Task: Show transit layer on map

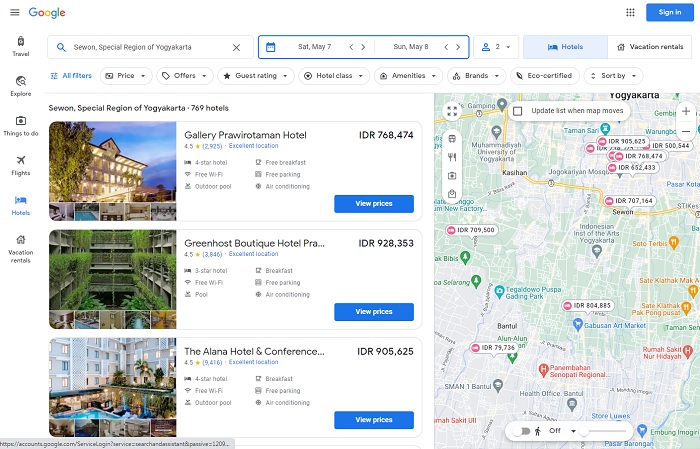Action: (452, 139)
